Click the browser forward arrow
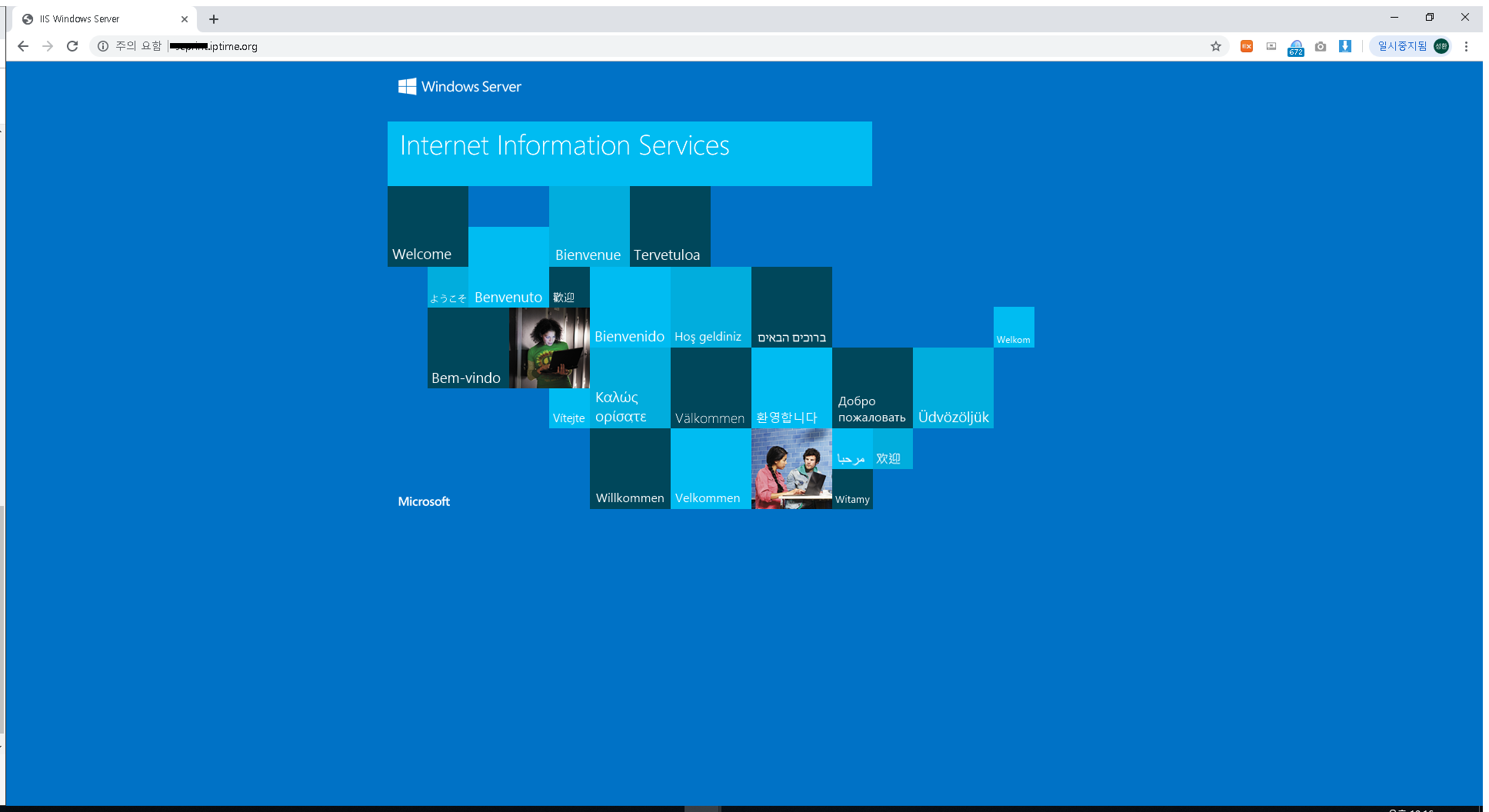Image resolution: width=1489 pixels, height=812 pixels. tap(48, 46)
